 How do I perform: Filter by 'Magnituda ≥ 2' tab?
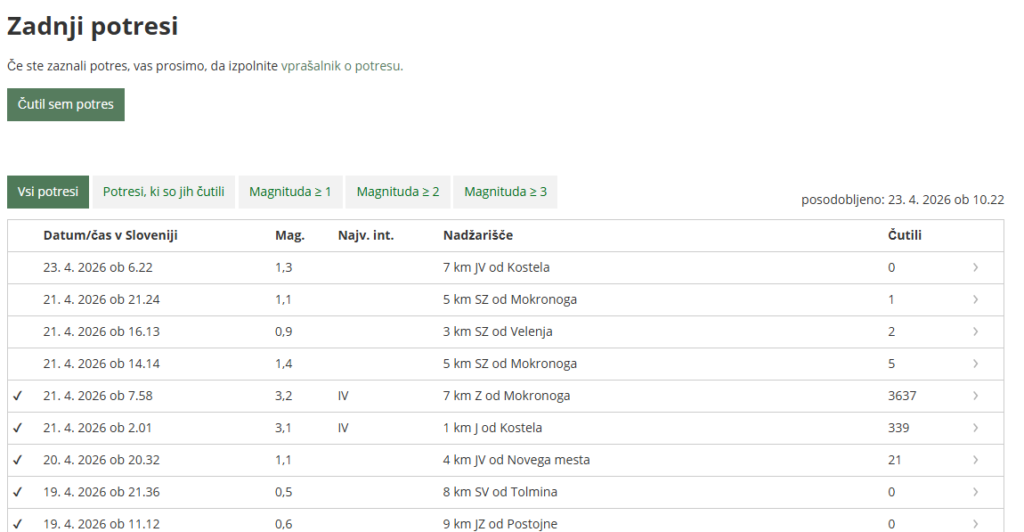[397, 192]
